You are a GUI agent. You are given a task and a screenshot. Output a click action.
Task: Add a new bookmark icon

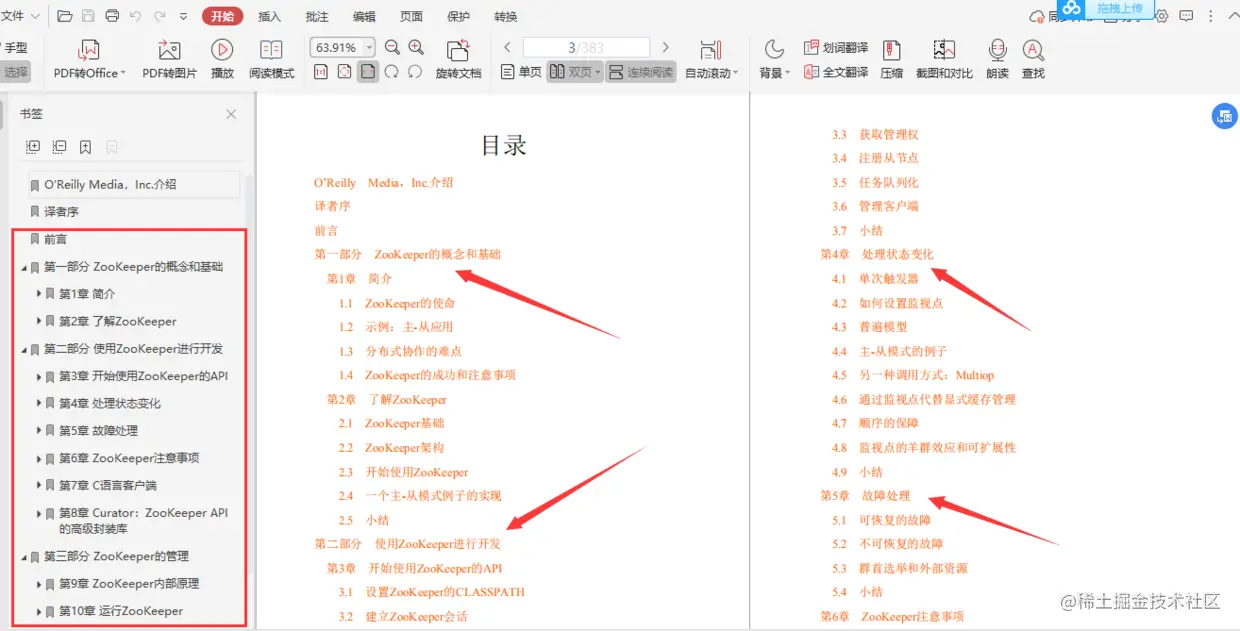point(86,147)
